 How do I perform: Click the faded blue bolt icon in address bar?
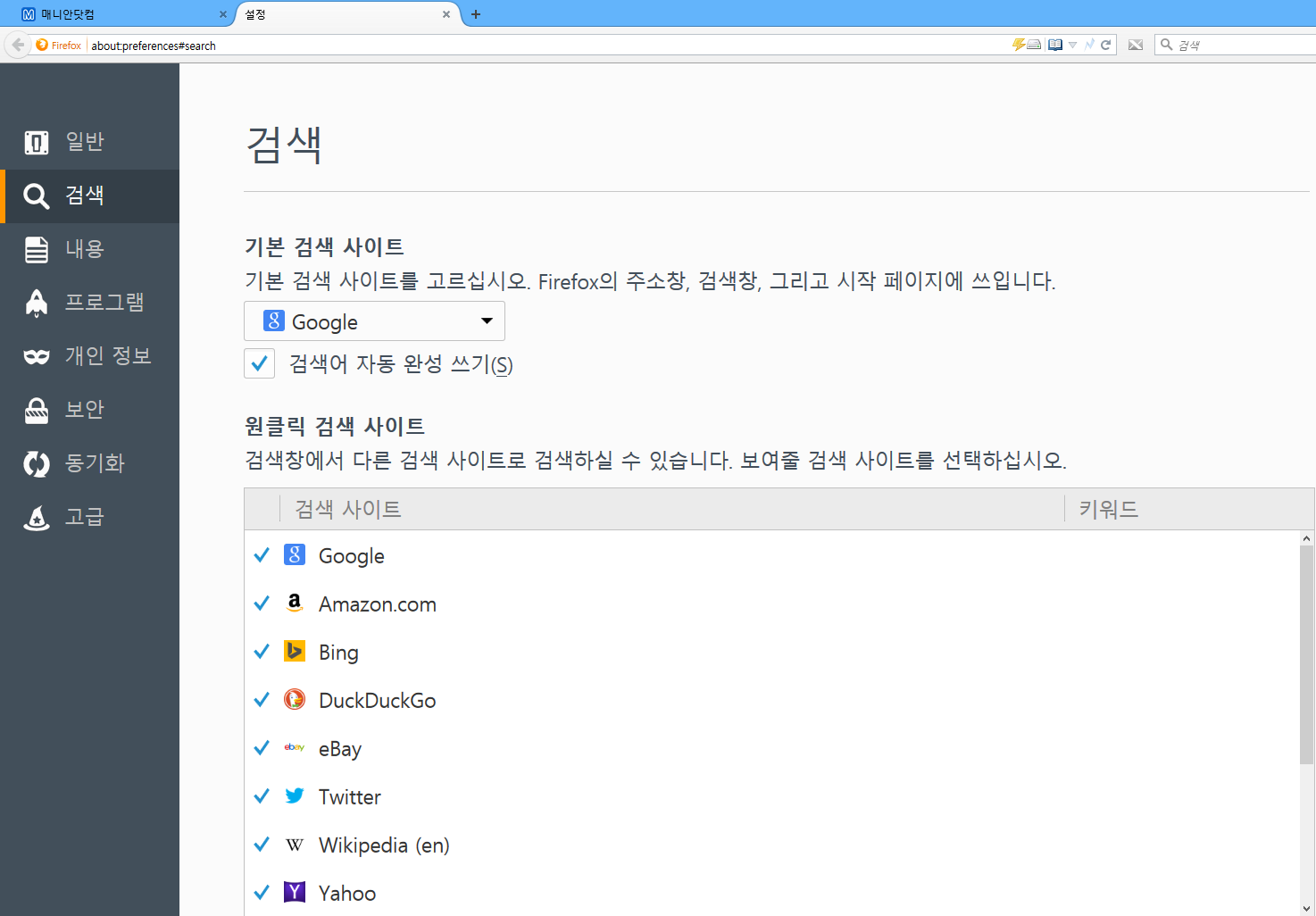(1089, 45)
